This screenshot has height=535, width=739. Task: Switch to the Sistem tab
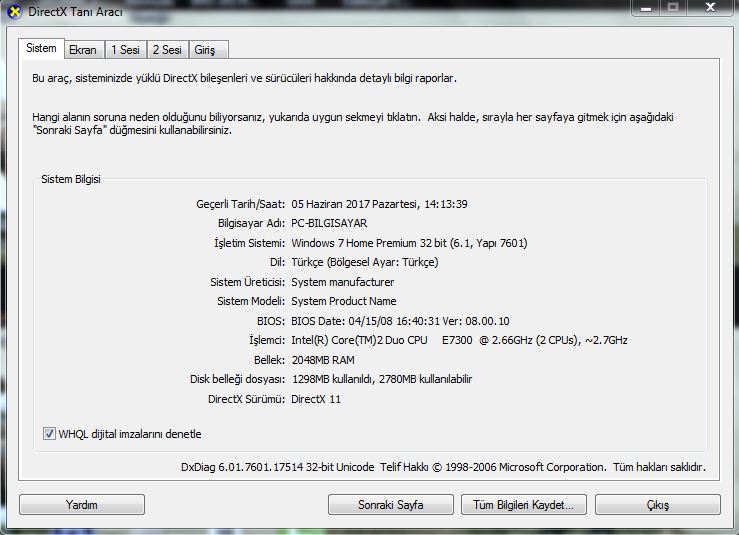[41, 48]
